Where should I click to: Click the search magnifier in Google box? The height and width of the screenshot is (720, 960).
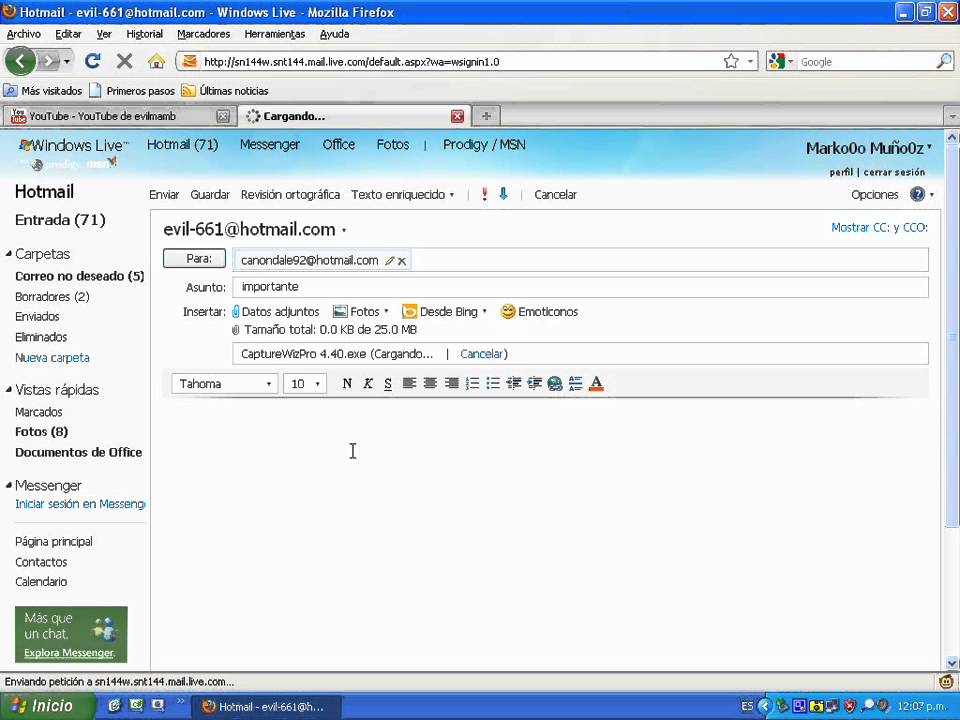tap(943, 61)
